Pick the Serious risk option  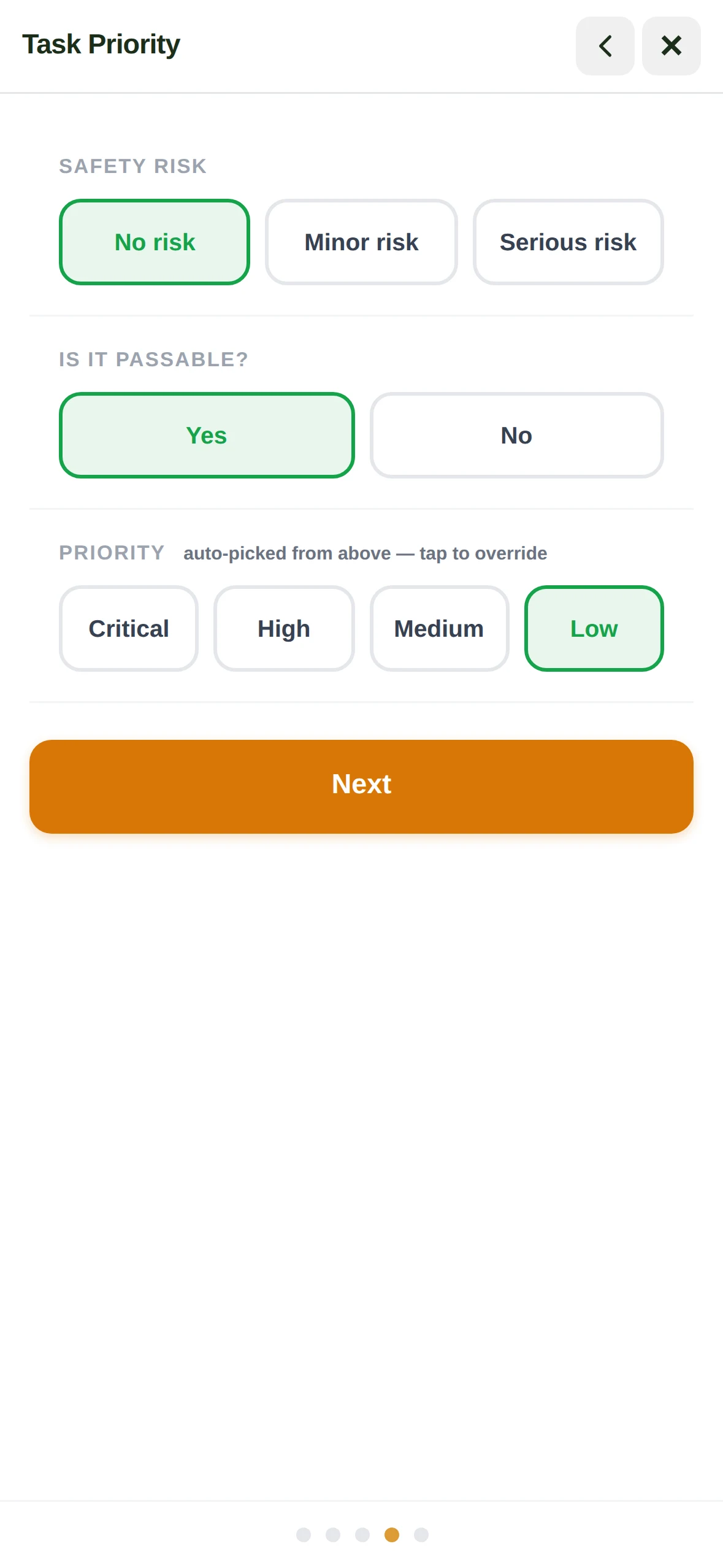point(568,242)
